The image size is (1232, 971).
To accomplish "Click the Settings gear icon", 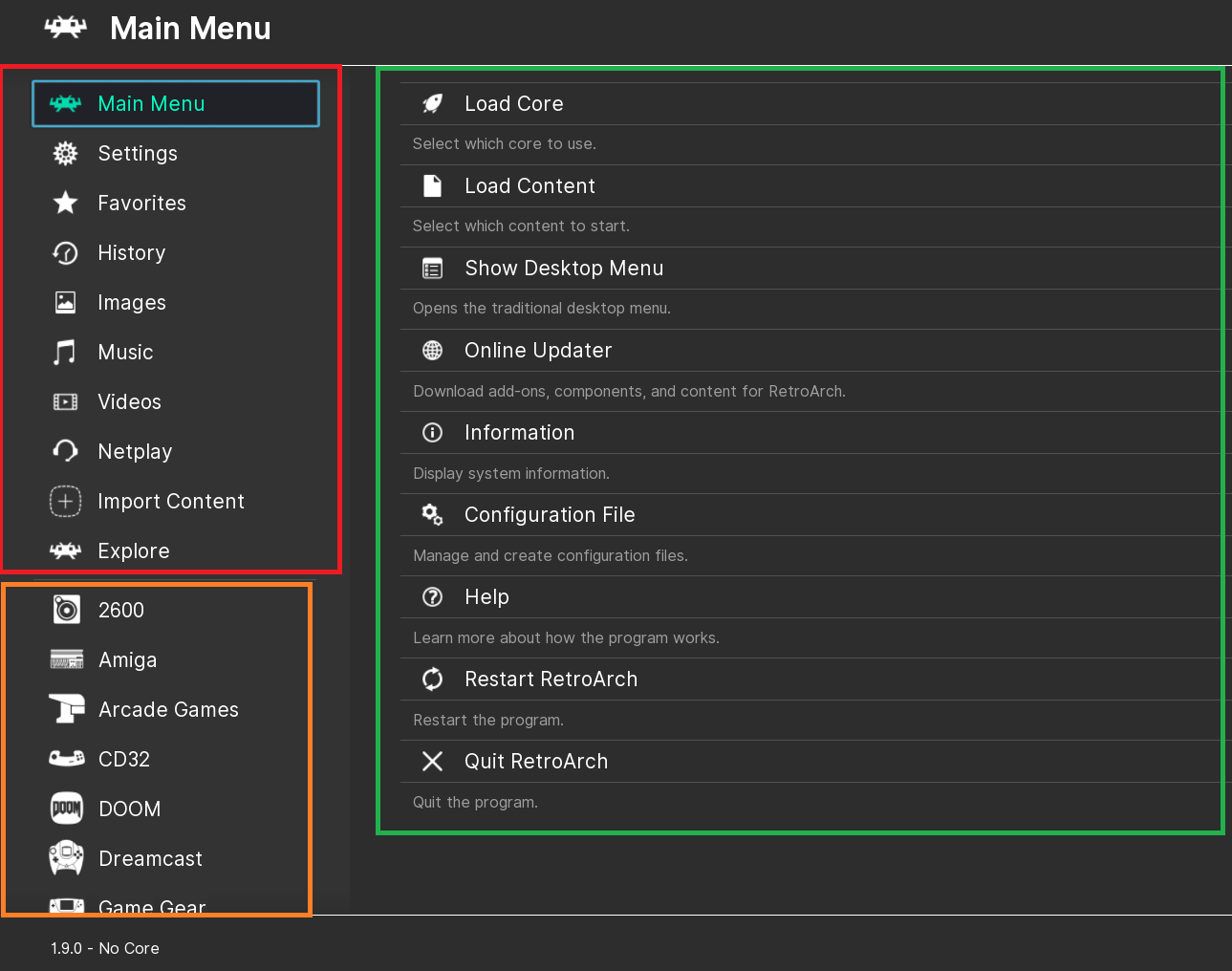I will pos(65,153).
